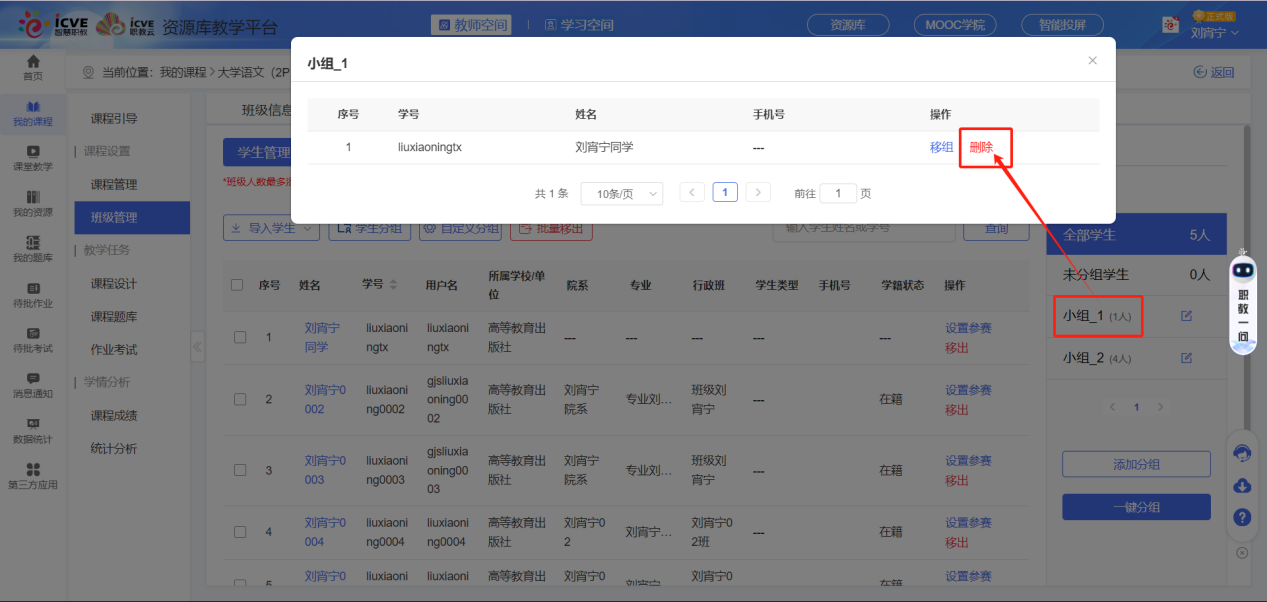Click 删除 to delete student from group
The width and height of the screenshot is (1267, 602).
click(981, 147)
